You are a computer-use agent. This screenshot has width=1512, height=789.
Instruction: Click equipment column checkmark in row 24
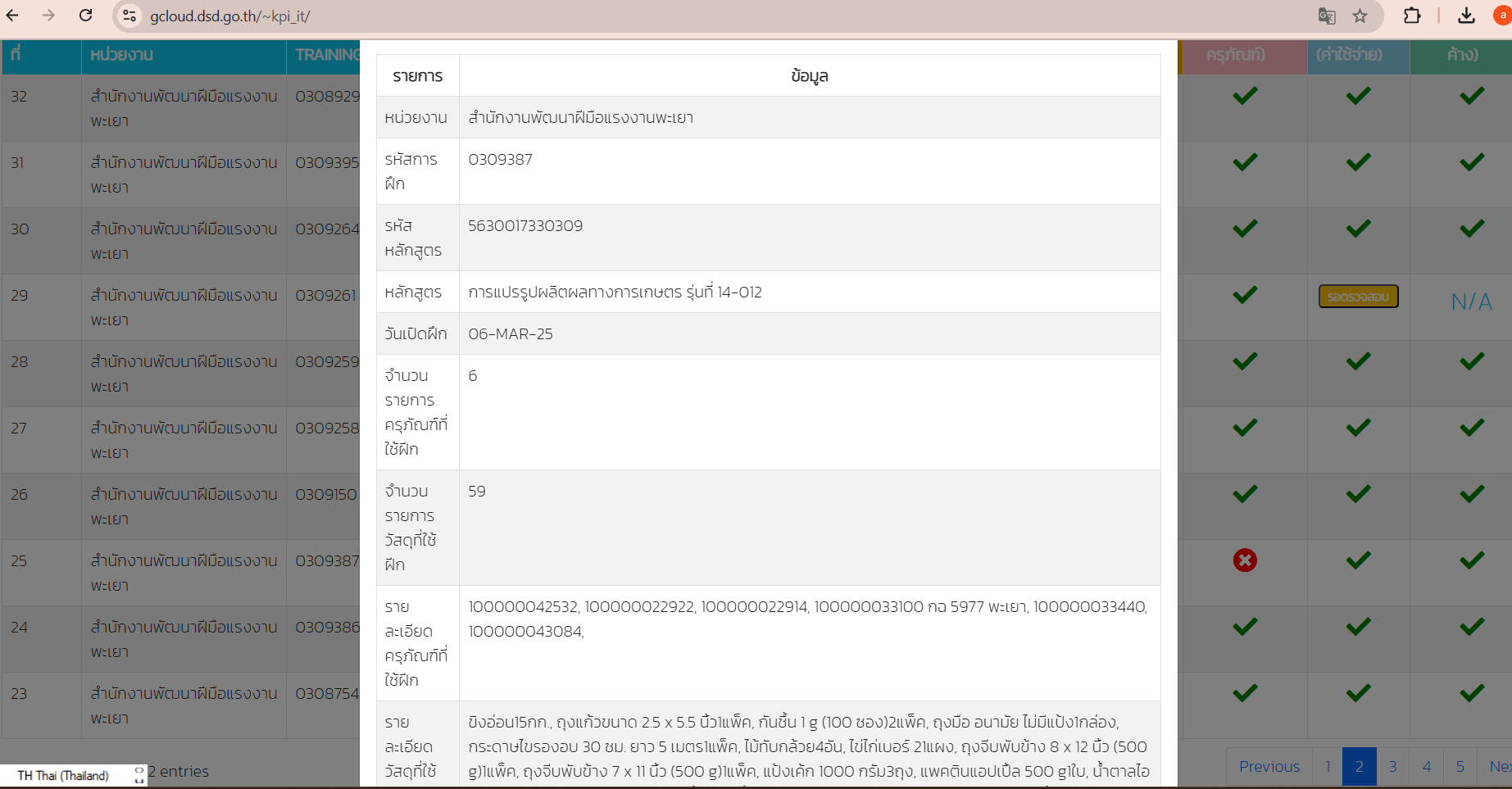coord(1245,627)
